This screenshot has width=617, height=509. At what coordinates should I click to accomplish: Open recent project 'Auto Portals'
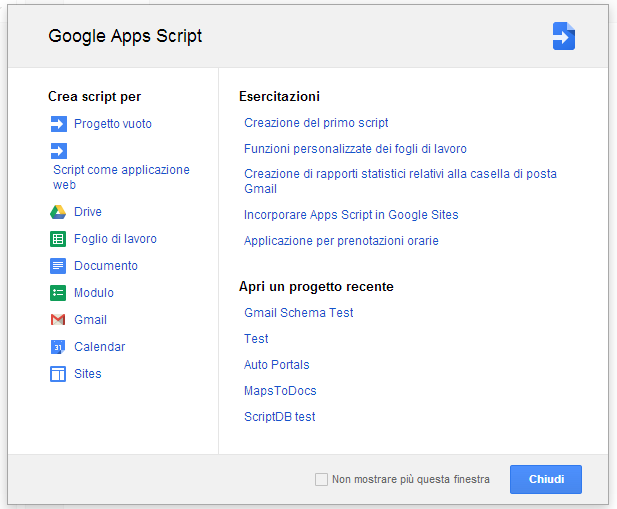click(277, 365)
